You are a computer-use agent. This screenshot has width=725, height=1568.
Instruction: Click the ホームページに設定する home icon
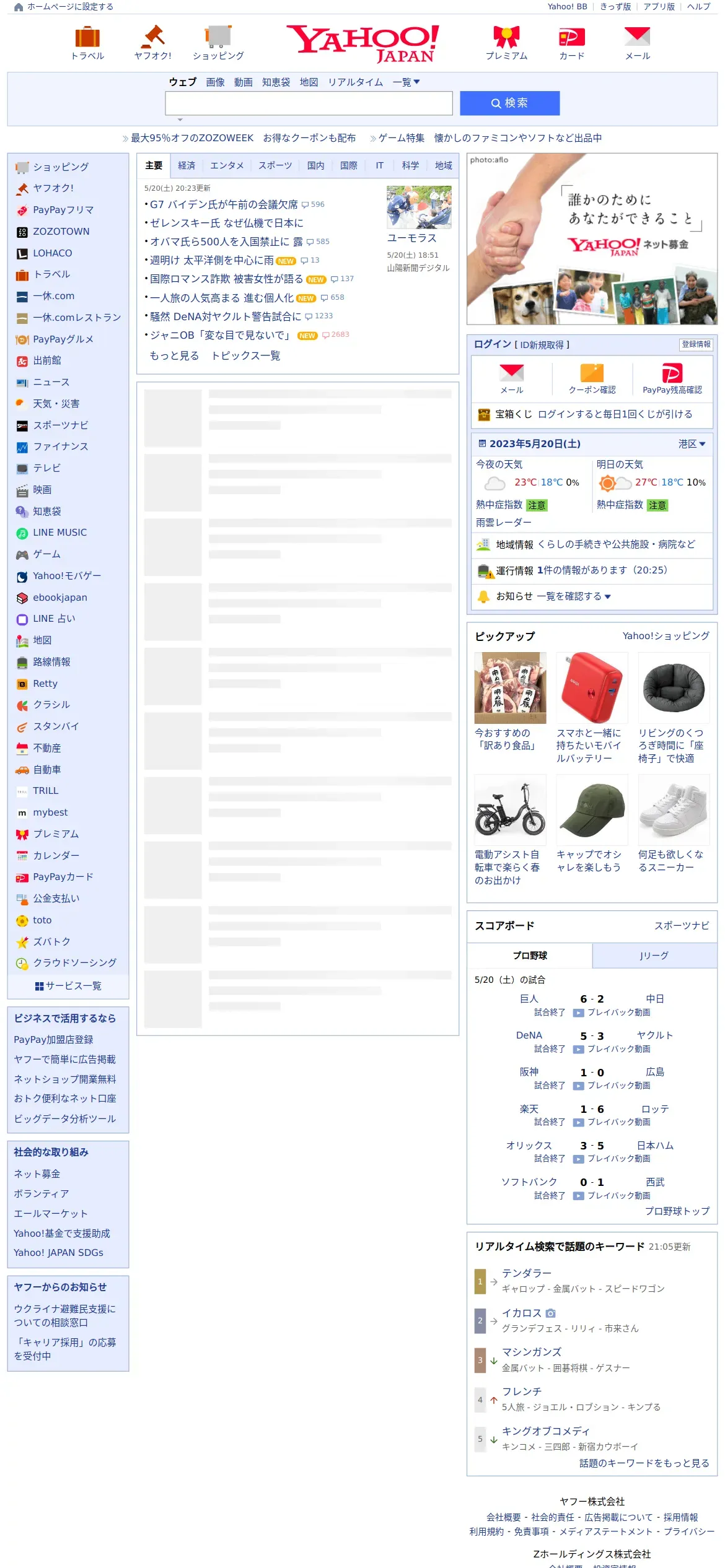pyautogui.click(x=19, y=7)
